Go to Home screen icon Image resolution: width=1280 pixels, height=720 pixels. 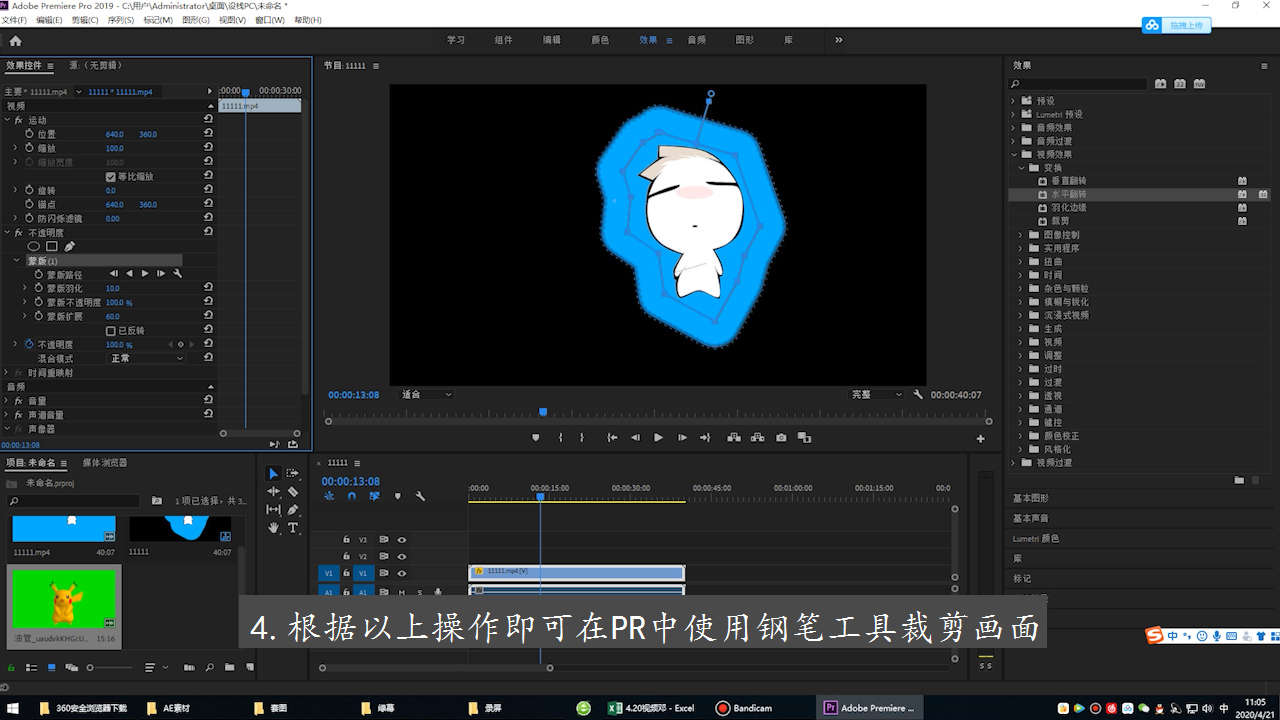pos(15,41)
